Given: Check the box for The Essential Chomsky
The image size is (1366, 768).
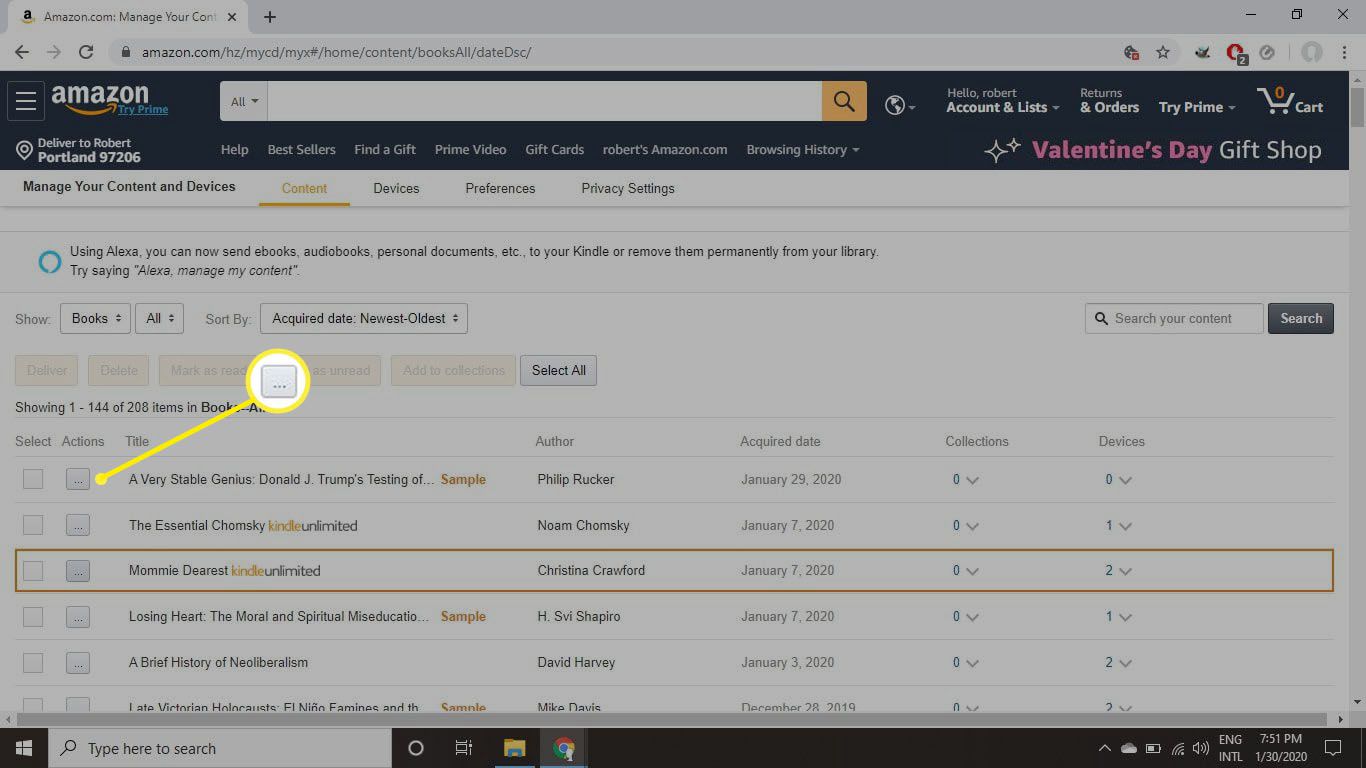Looking at the screenshot, I should [33, 525].
